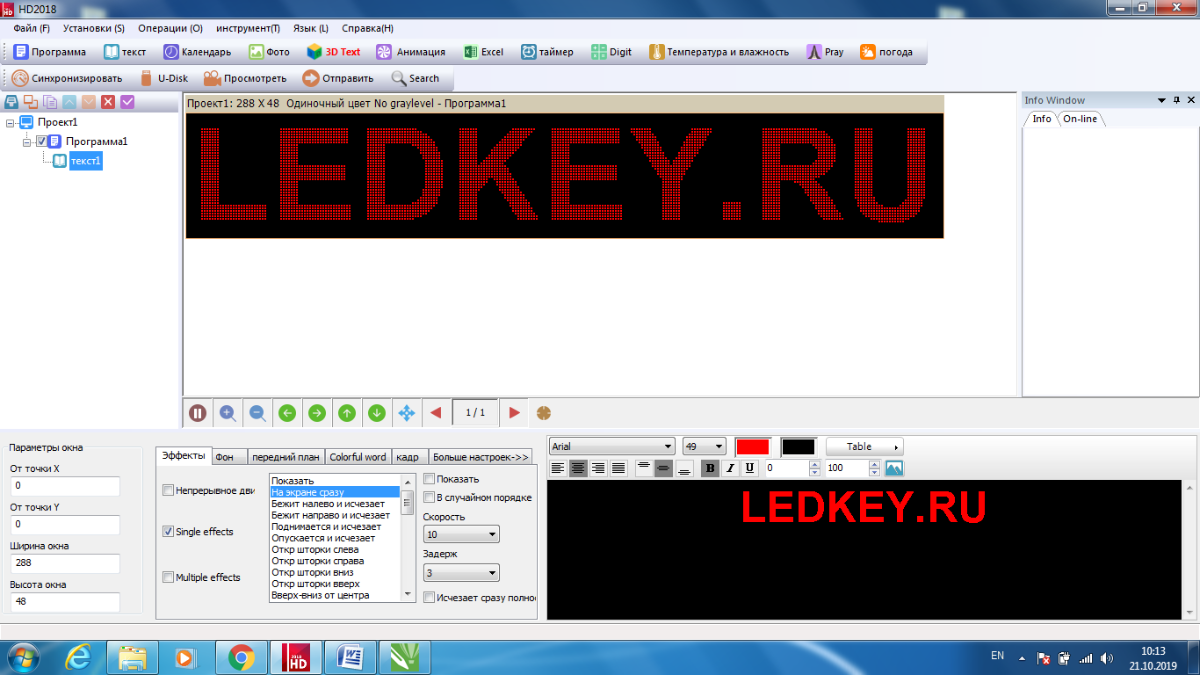The width and height of the screenshot is (1200, 675).
Task: Add a Digit area
Action: tap(611, 52)
